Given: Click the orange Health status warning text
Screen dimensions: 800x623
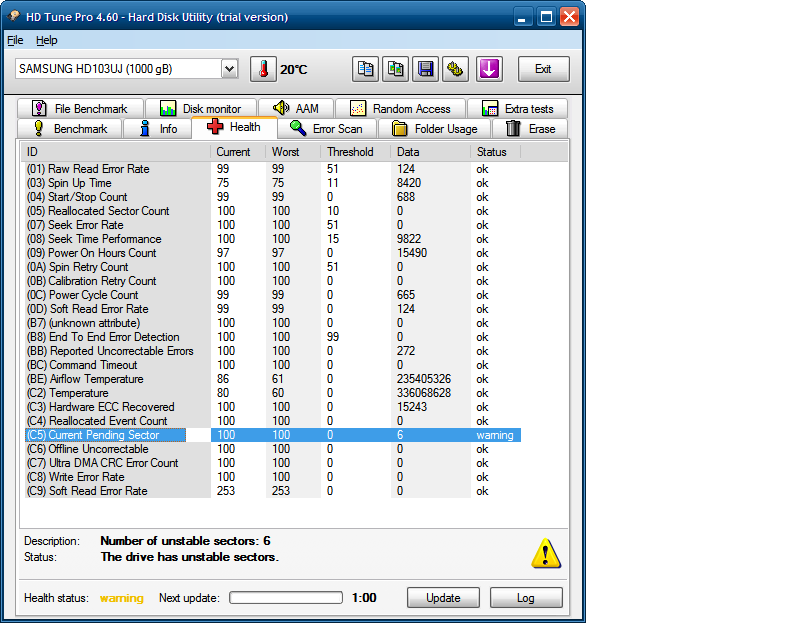Looking at the screenshot, I should (121, 598).
